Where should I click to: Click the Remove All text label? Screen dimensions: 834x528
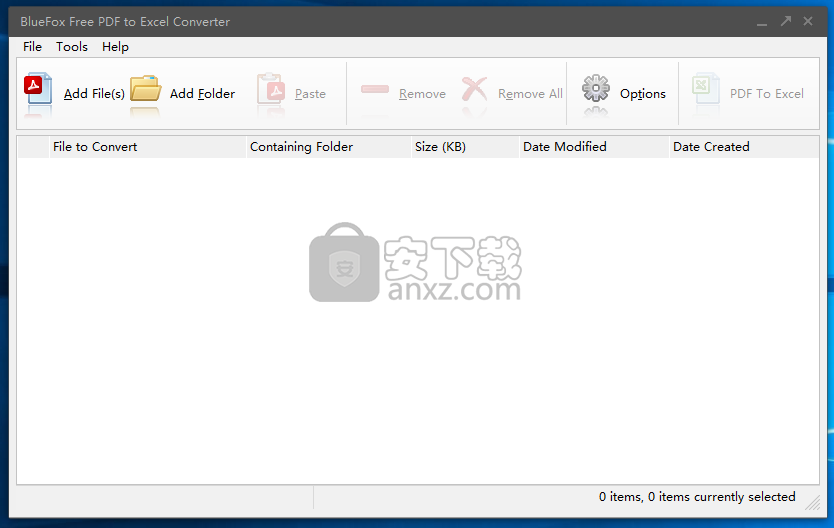[530, 94]
